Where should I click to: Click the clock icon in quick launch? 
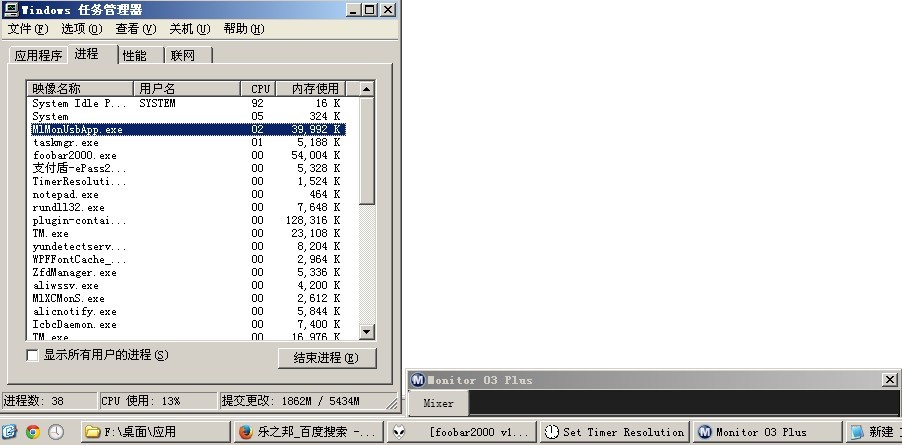click(56, 432)
